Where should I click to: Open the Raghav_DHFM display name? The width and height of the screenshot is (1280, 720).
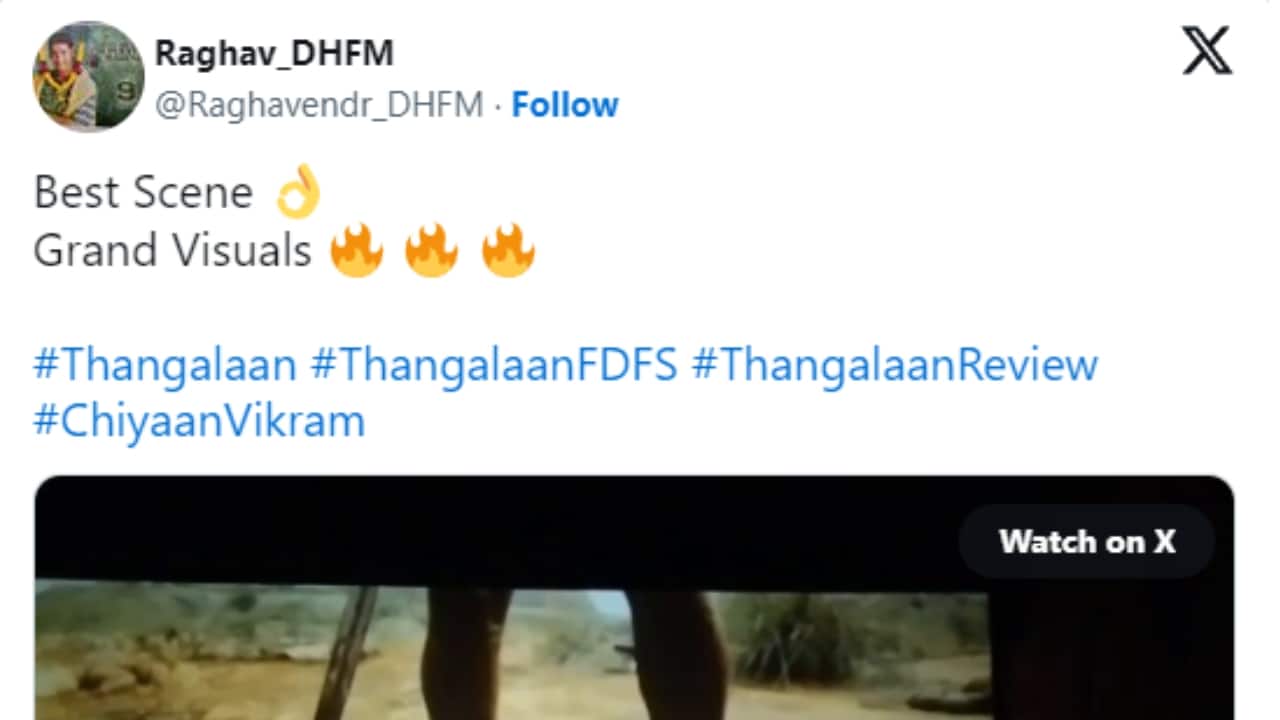click(x=274, y=54)
